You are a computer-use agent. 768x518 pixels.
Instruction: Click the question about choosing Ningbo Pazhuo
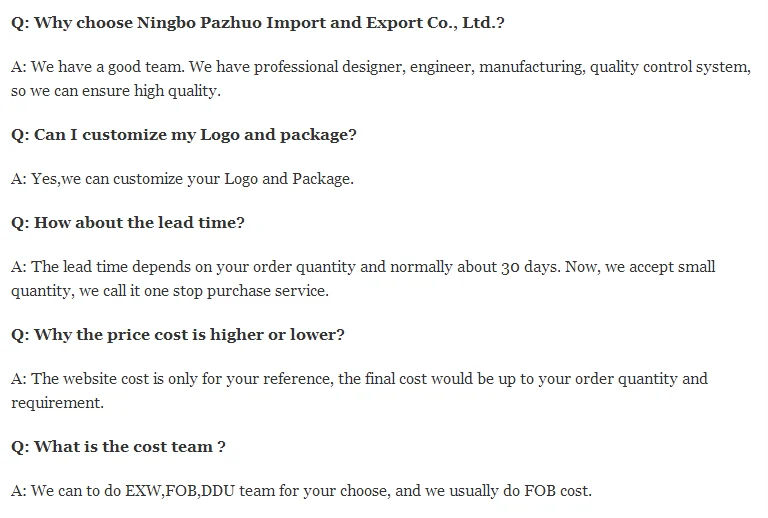click(258, 22)
